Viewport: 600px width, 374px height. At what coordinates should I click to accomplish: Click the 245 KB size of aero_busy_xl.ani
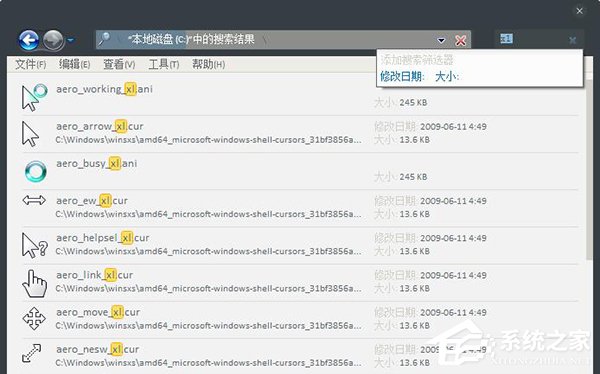tap(413, 177)
